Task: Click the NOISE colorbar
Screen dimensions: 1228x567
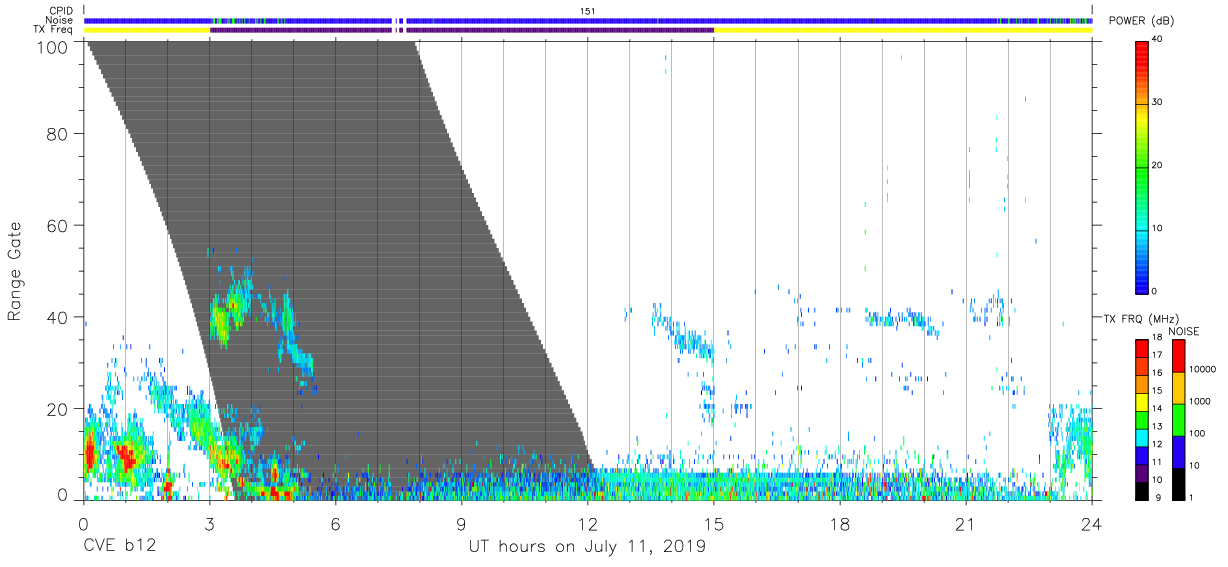Action: click(x=1179, y=419)
